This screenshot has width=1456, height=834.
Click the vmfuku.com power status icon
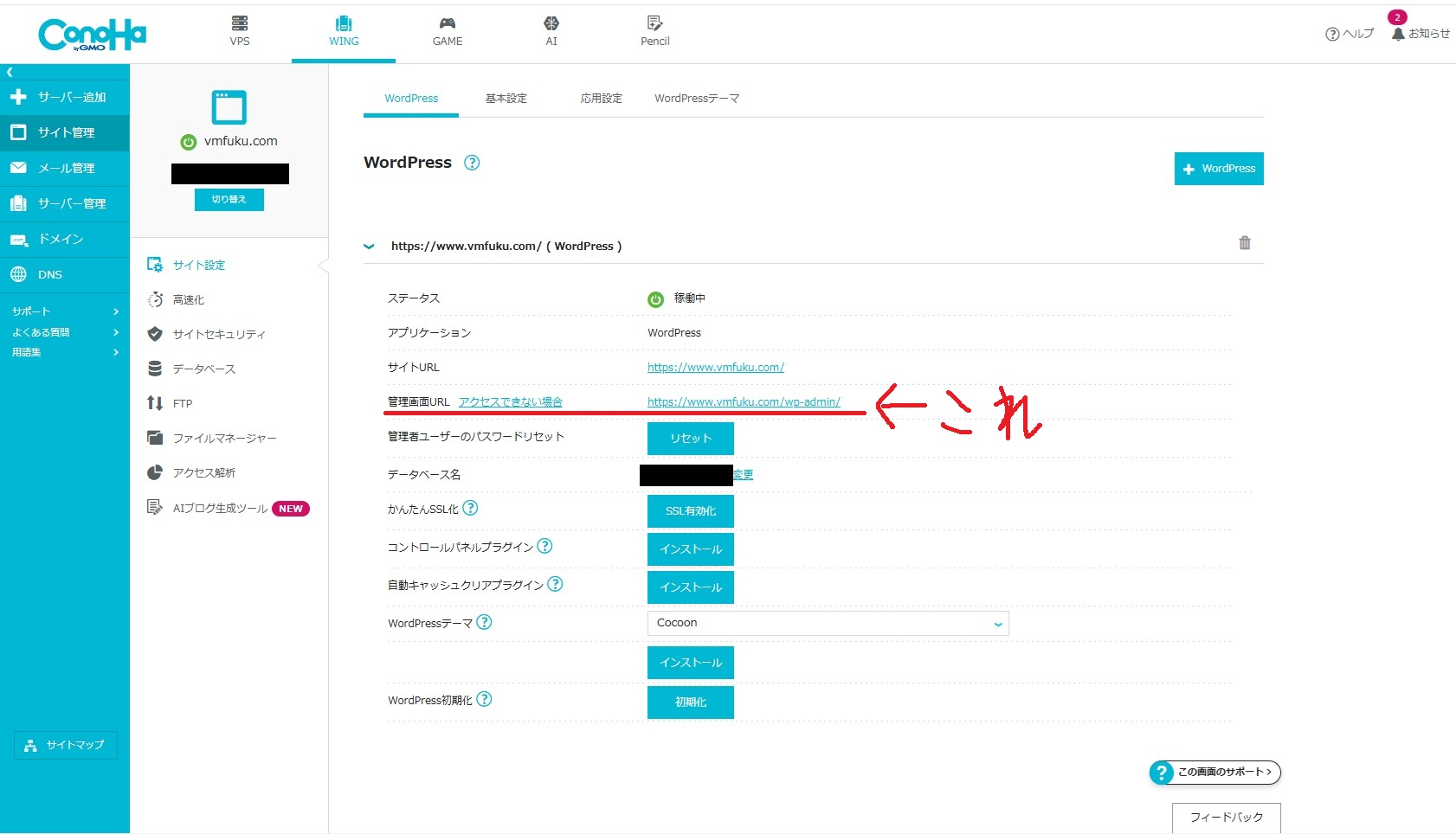(x=188, y=142)
